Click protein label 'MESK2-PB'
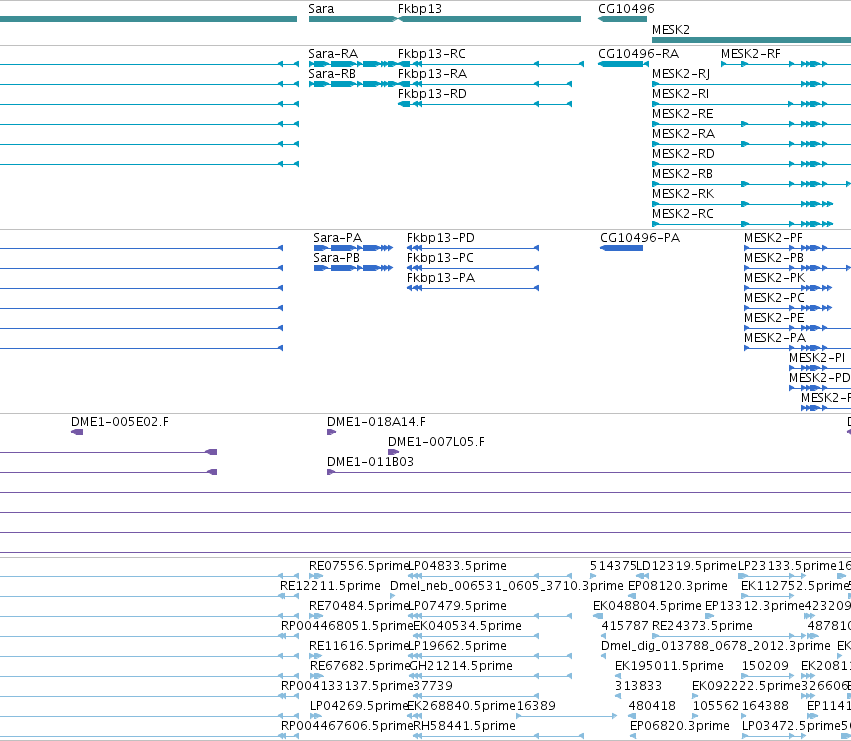Screen dimensions: 851x741 pyautogui.click(x=774, y=258)
